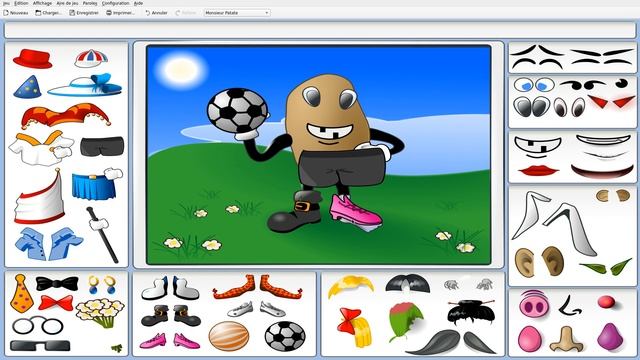
Task: Select the orange polka-dot necktie
Action: pos(21,294)
